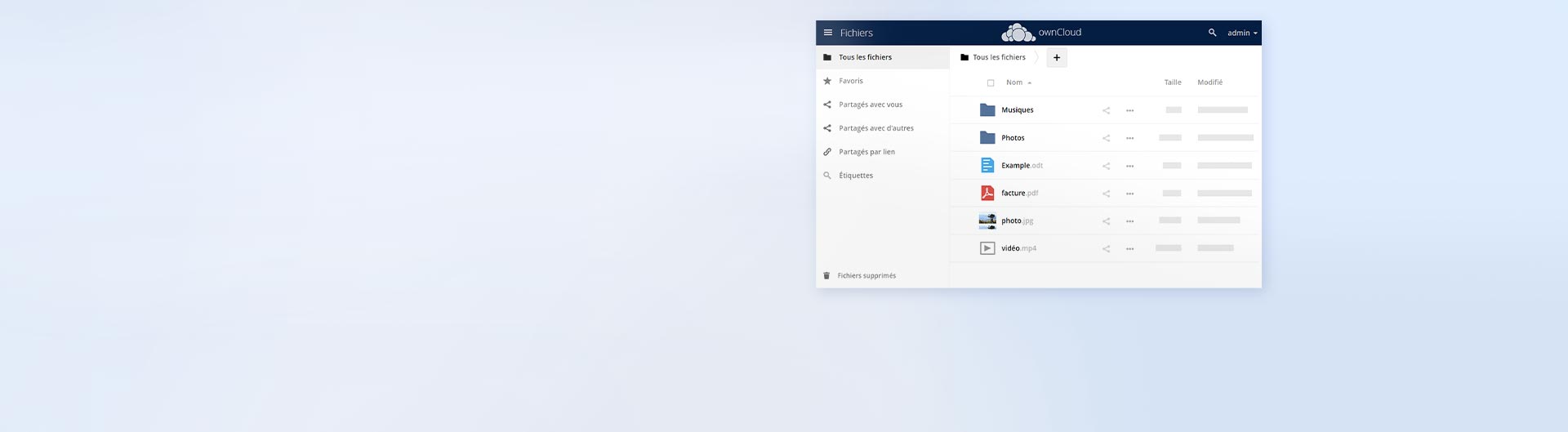
Task: Click the trash icon in sidebar
Action: (826, 276)
